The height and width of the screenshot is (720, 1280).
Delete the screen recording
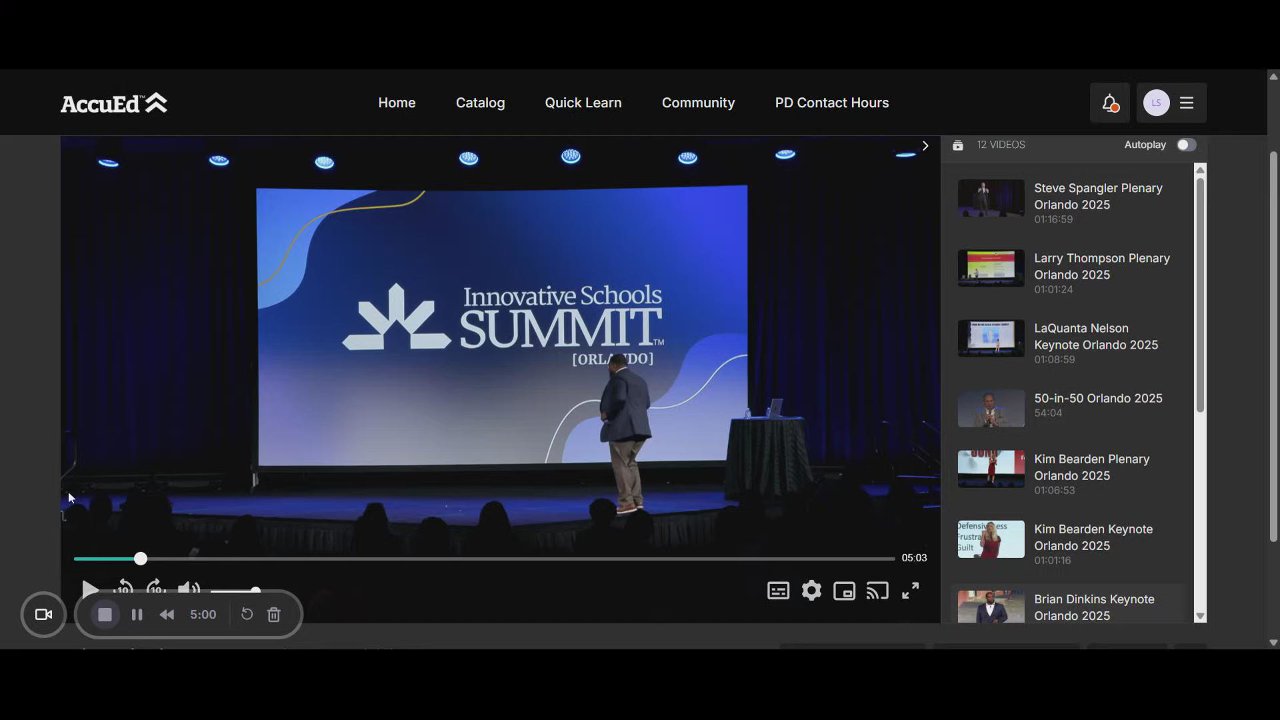click(x=274, y=614)
